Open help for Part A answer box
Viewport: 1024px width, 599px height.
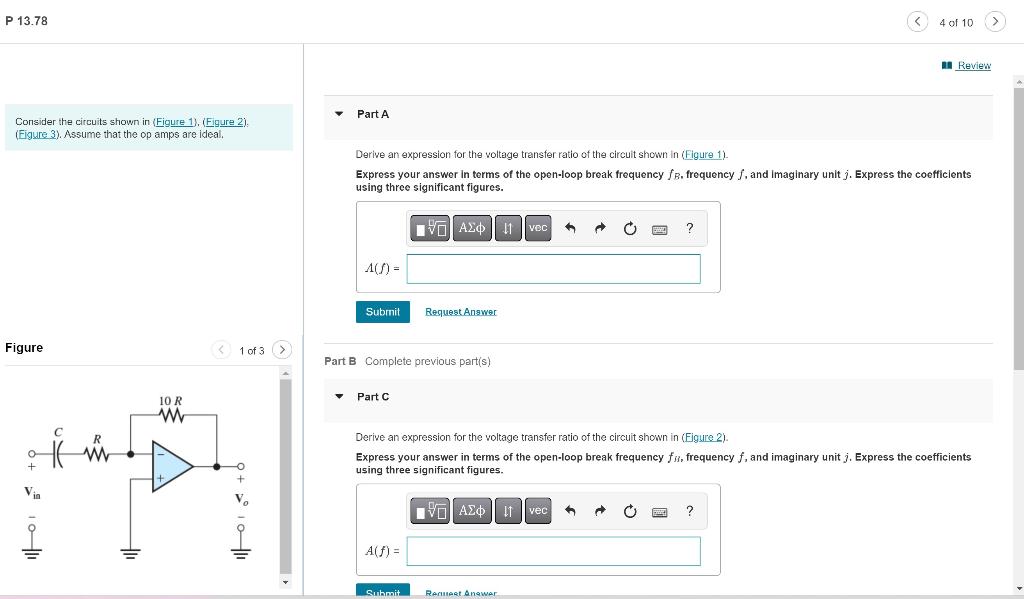(x=690, y=228)
